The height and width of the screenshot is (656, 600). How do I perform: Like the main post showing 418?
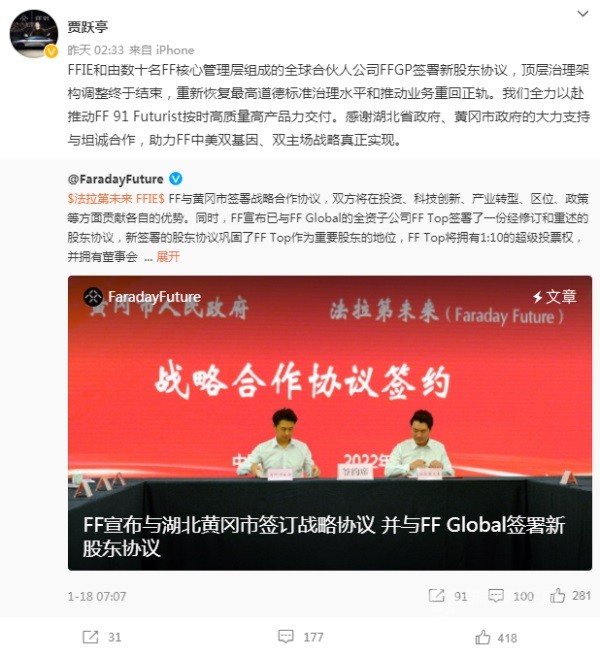point(496,638)
